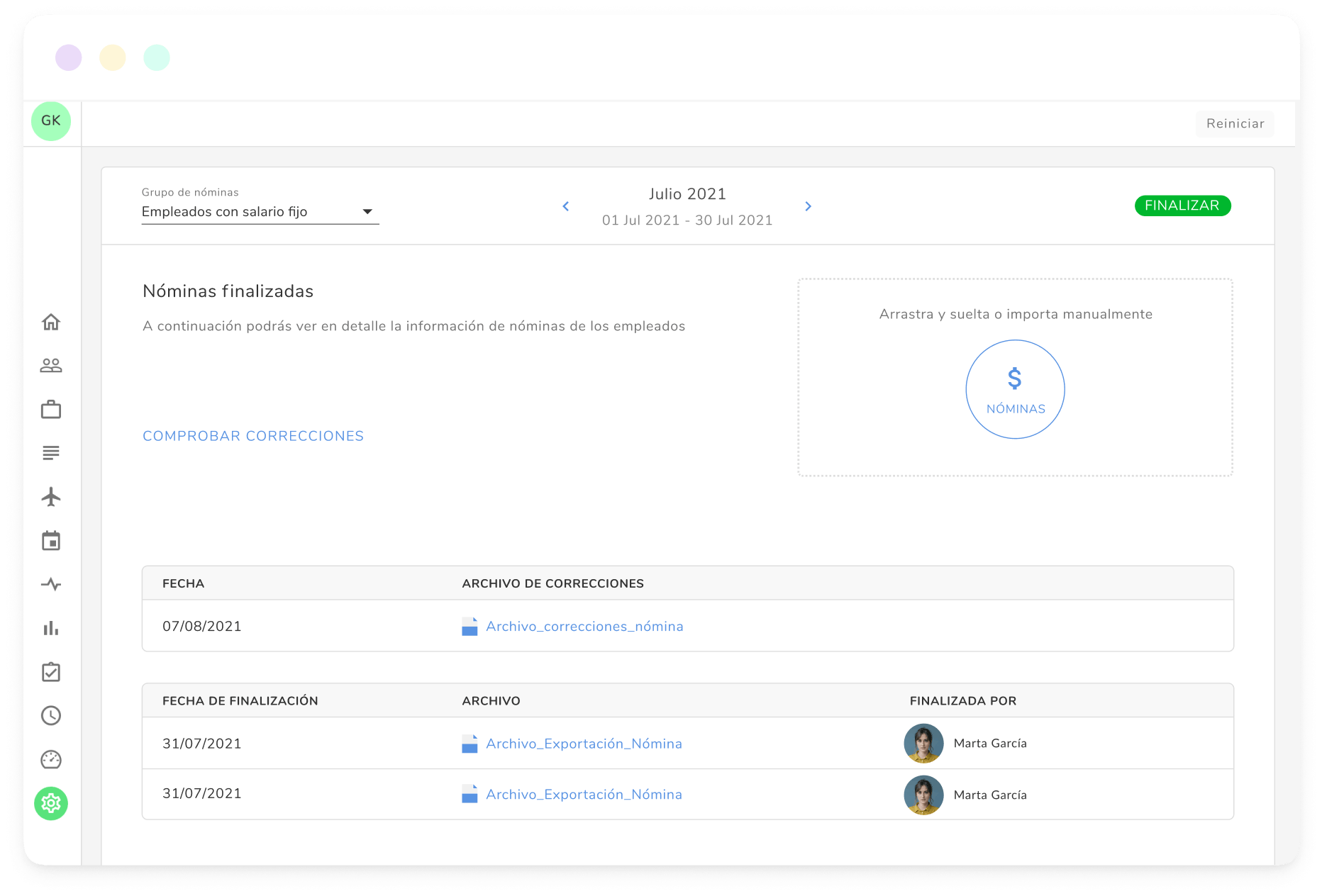
Task: Click COMPROBAR CORRECCIONES link
Action: 253,436
